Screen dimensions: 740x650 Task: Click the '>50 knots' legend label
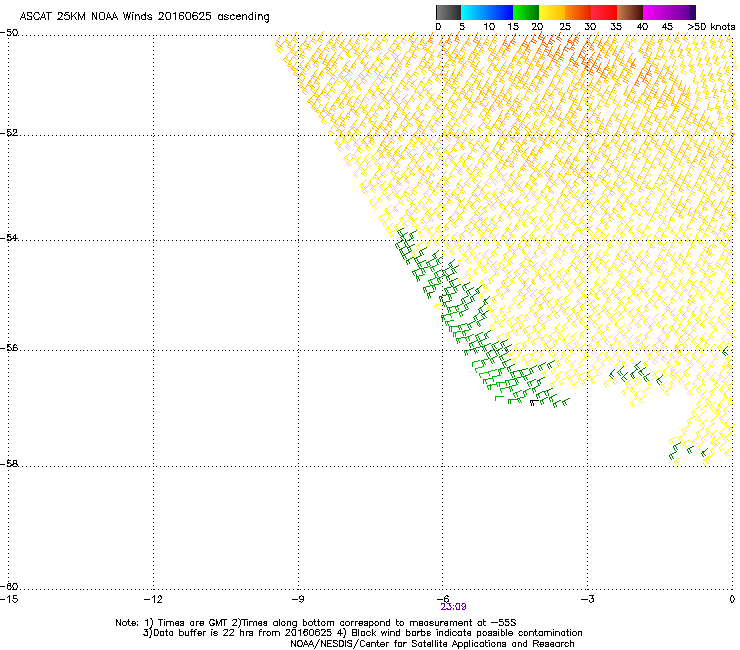[x=711, y=27]
